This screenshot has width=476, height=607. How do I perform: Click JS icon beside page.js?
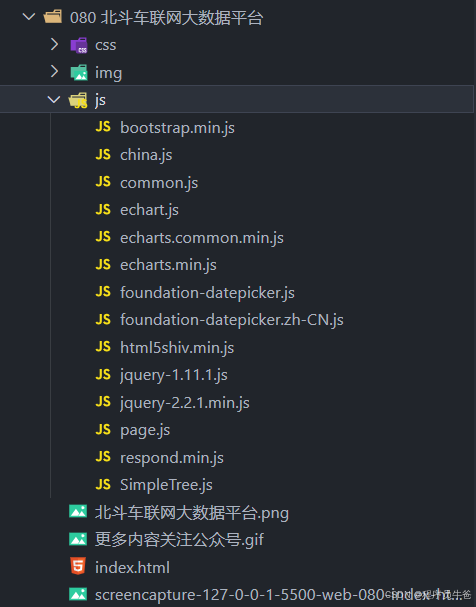point(103,429)
